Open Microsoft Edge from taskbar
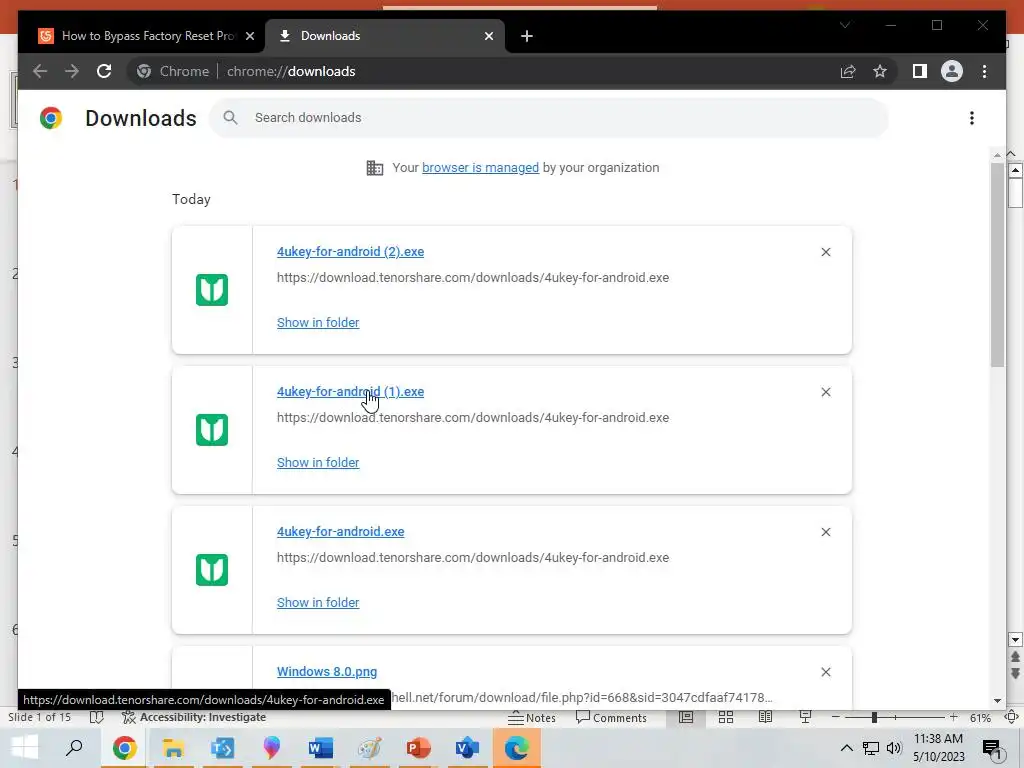1024x768 pixels. (516, 748)
